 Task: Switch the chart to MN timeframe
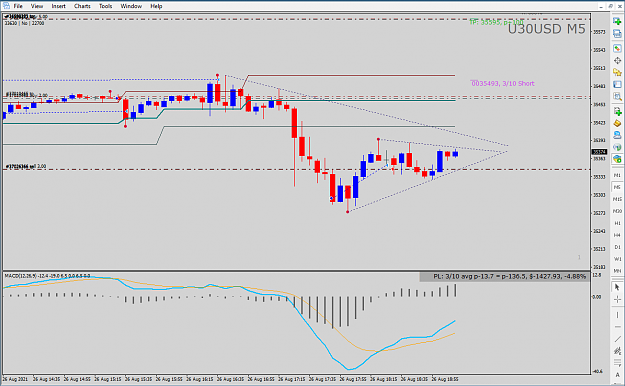[617, 271]
